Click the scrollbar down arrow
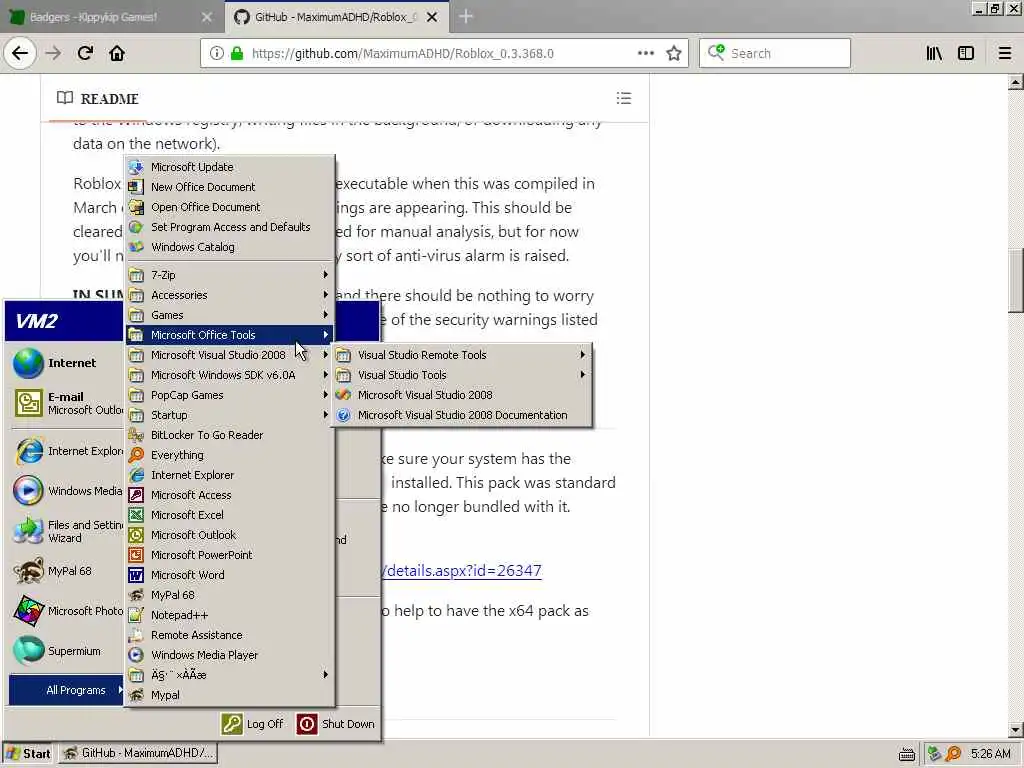This screenshot has height=768, width=1024. (x=1016, y=730)
